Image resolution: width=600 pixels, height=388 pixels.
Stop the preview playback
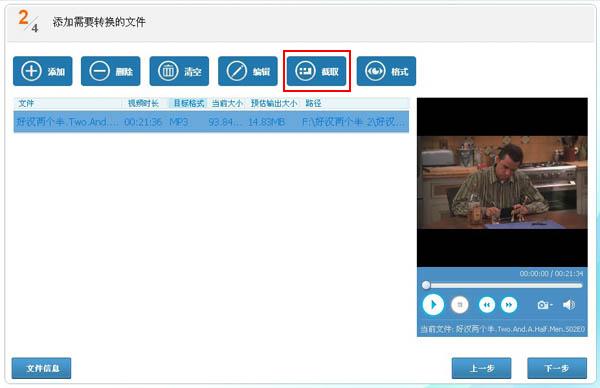(x=460, y=305)
